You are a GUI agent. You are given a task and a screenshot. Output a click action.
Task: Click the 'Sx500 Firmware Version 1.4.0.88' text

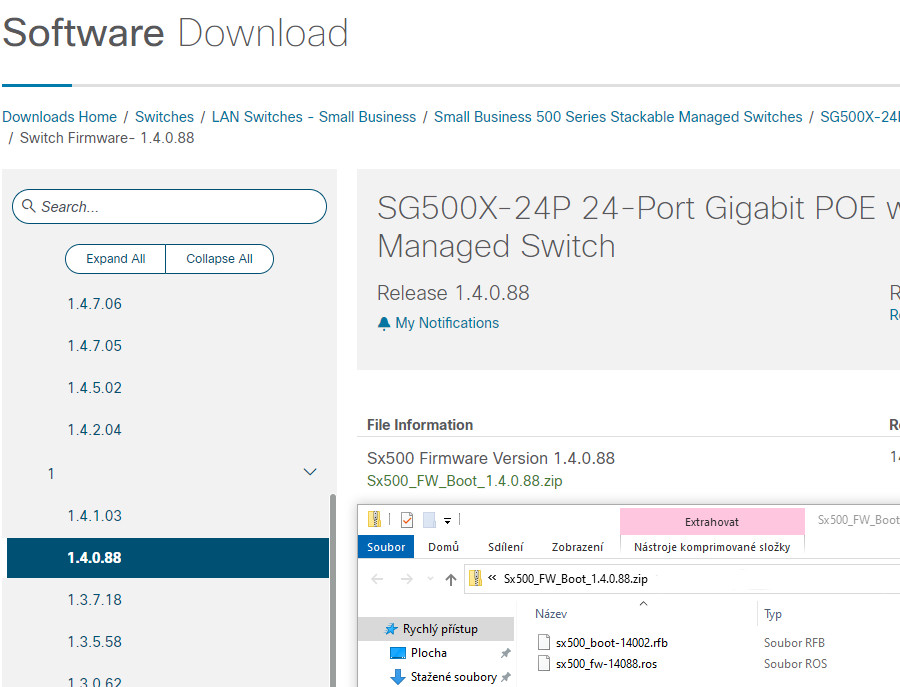pos(491,459)
